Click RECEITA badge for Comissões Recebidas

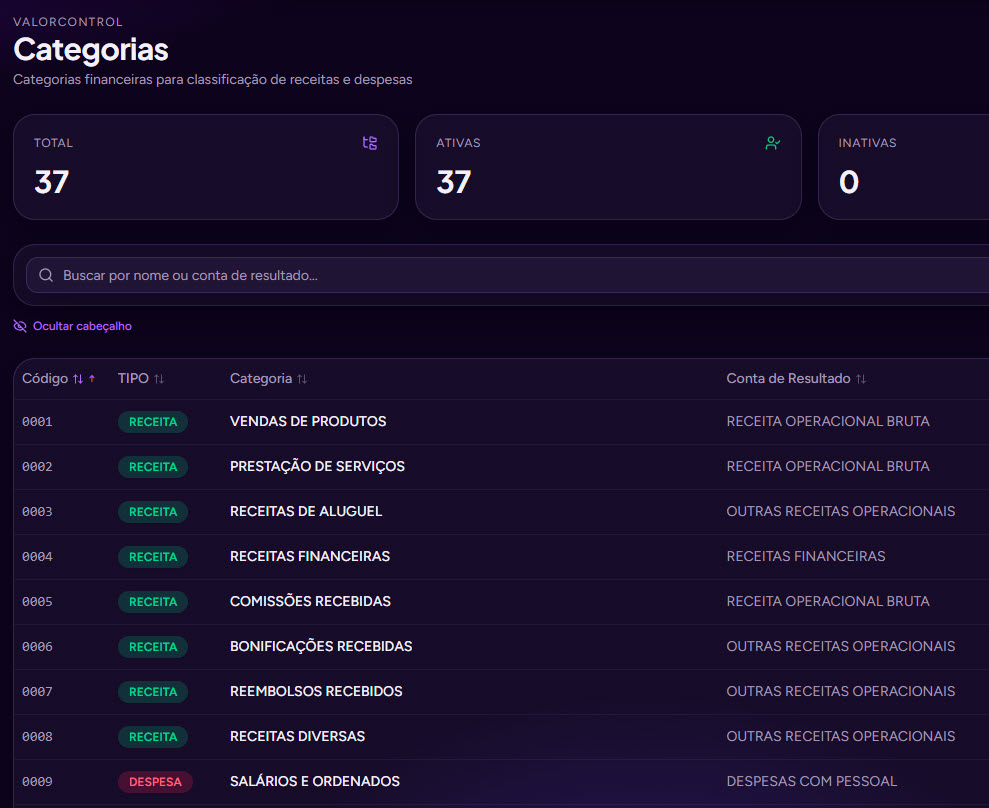153,602
